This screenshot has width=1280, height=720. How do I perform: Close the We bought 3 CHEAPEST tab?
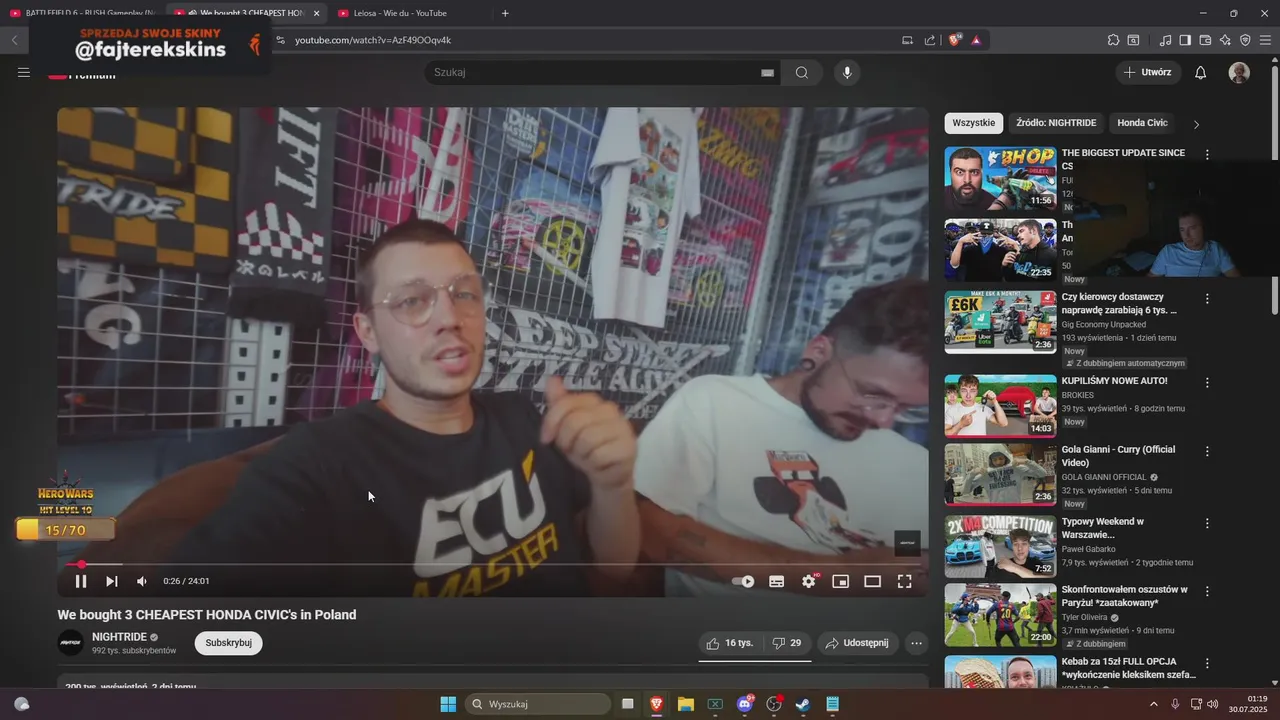[x=316, y=13]
